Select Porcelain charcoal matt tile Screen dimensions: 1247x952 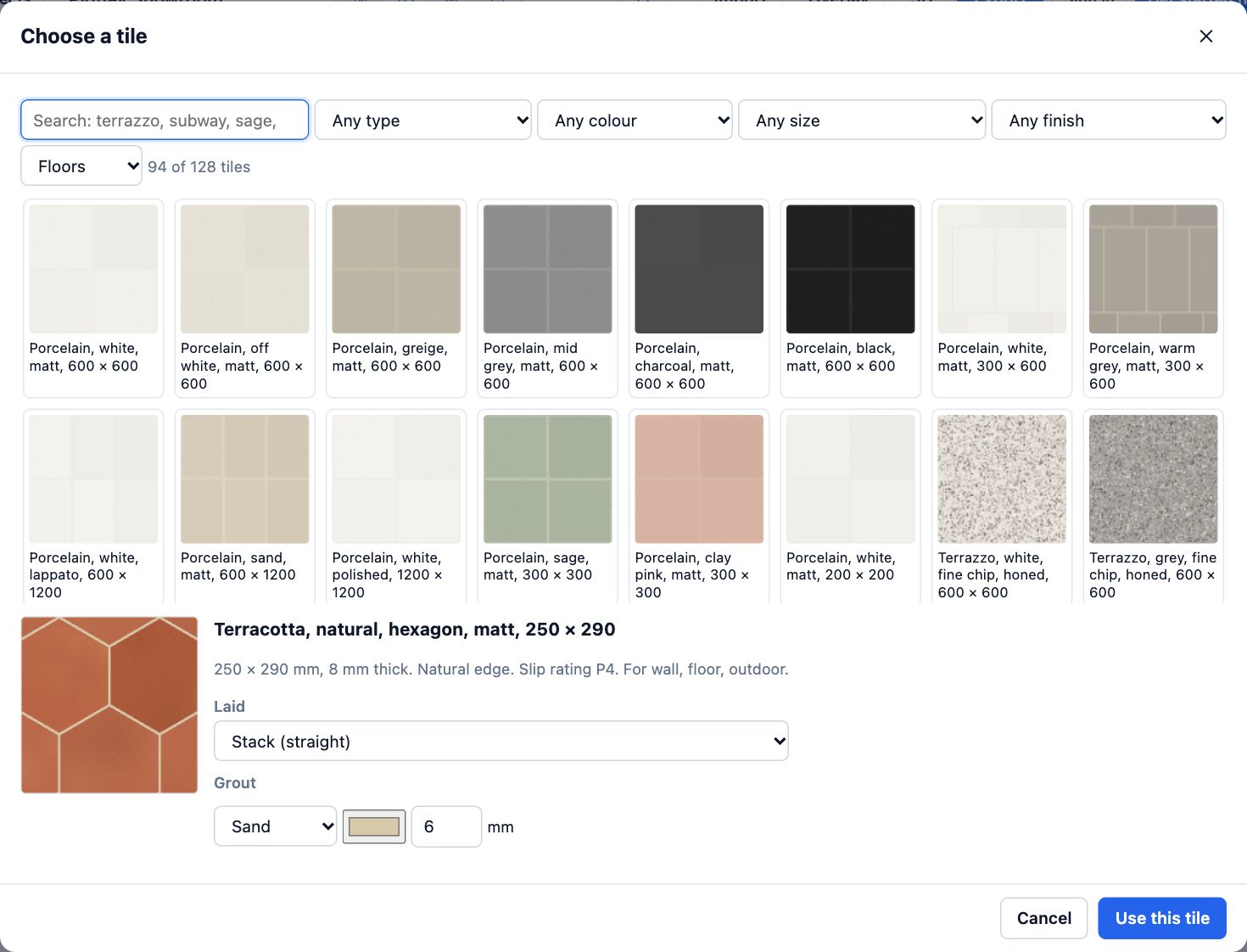point(699,298)
